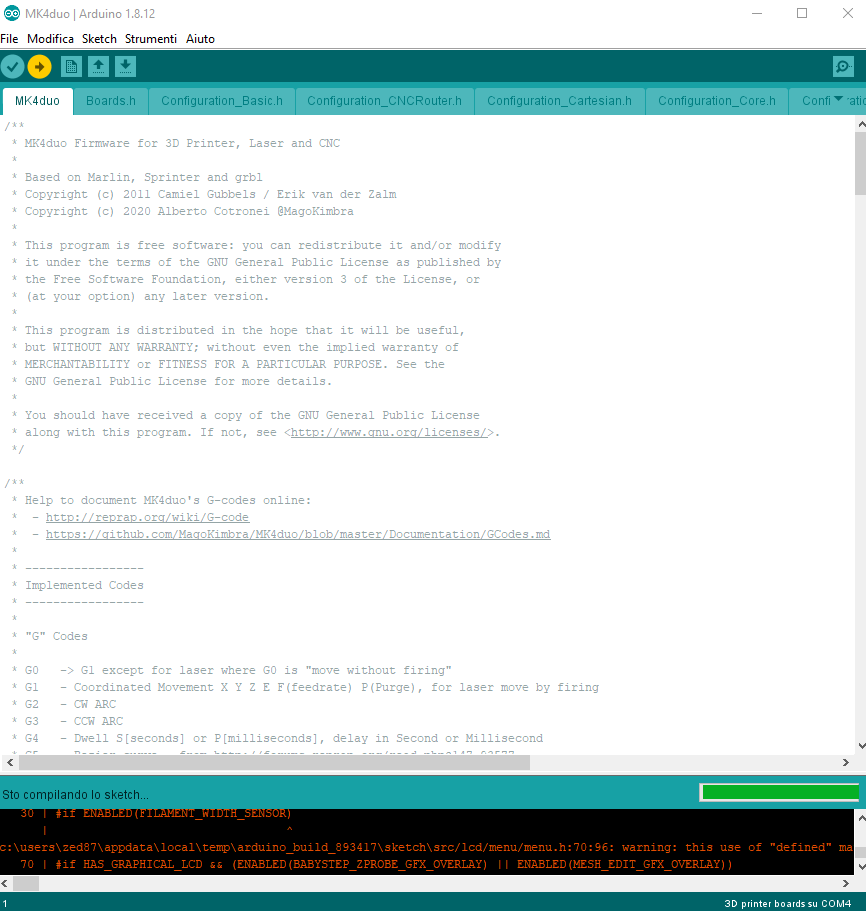This screenshot has width=866, height=911.
Task: Maximize the Arduino window
Action: click(x=802, y=13)
